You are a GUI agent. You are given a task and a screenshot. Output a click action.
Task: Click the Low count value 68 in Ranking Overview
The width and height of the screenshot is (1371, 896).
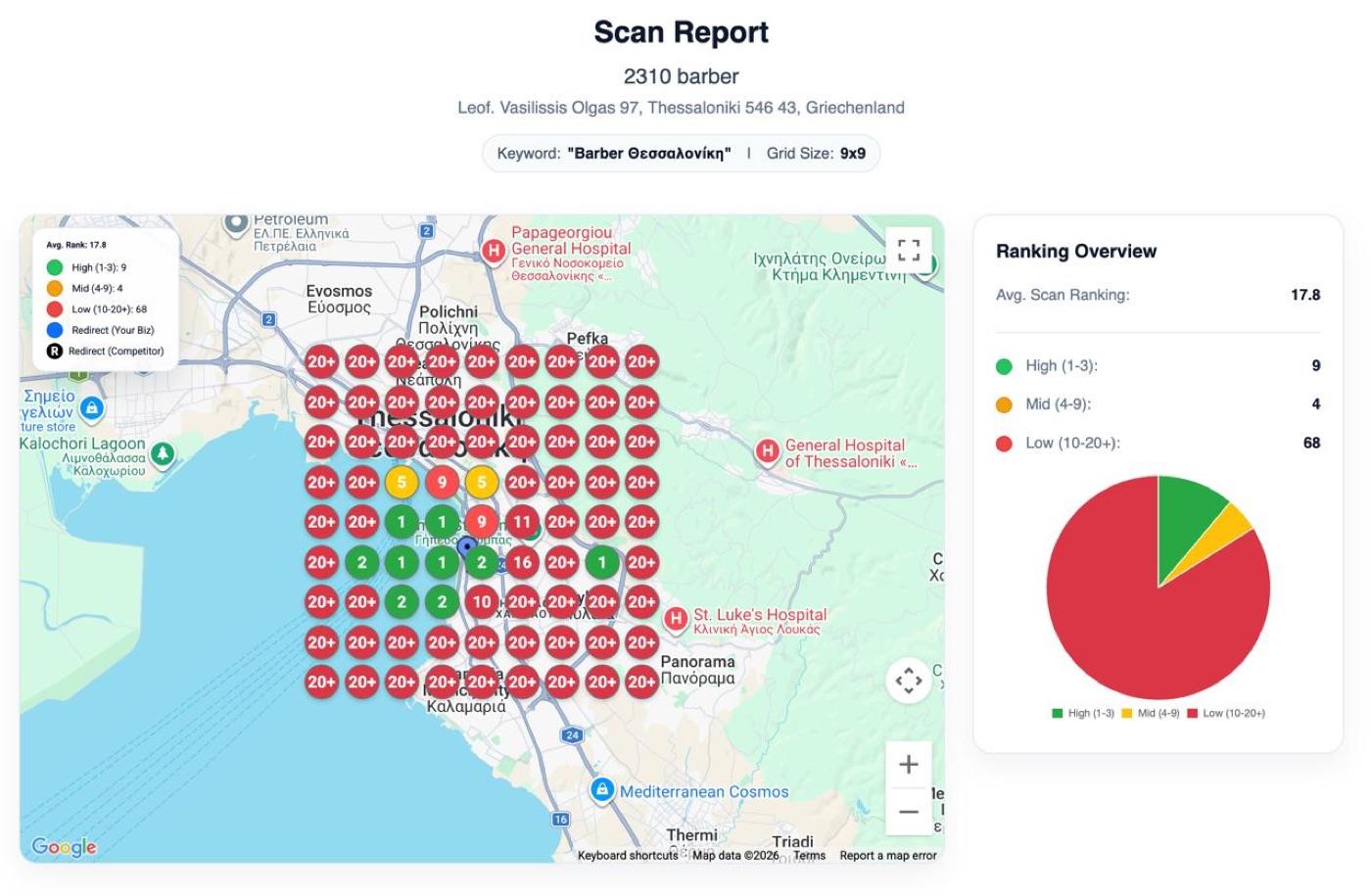point(1311,443)
